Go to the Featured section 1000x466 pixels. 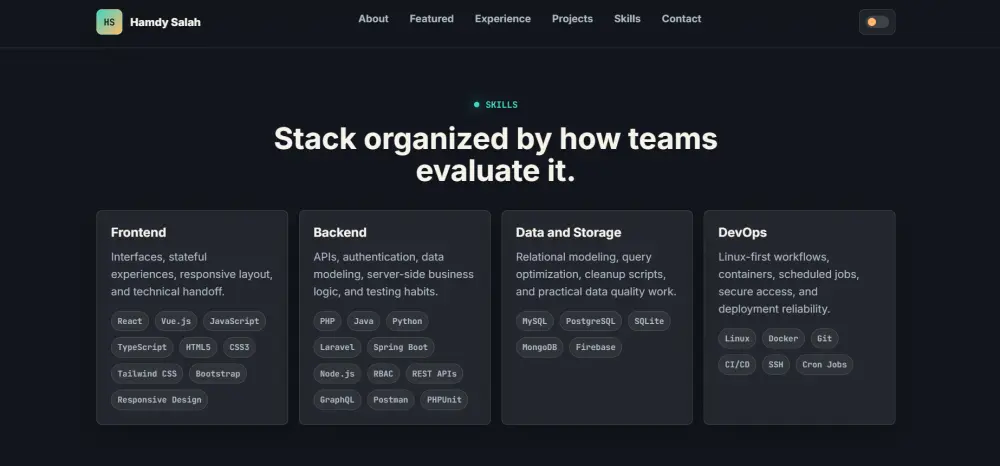click(x=432, y=18)
